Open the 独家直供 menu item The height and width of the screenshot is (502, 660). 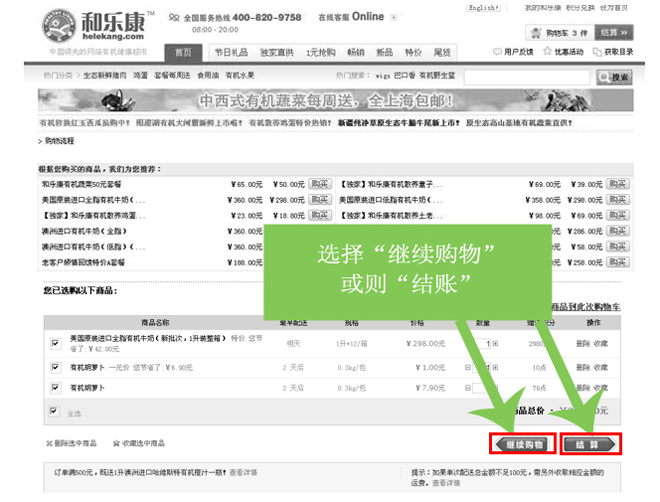[x=277, y=52]
